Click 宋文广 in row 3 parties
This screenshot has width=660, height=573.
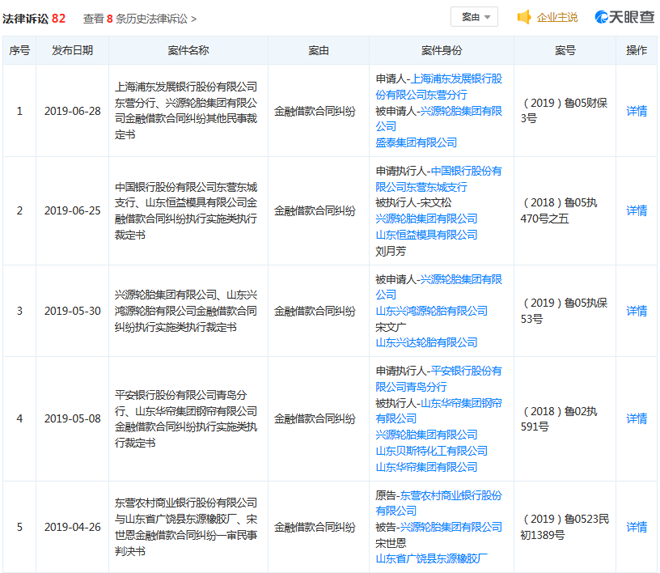(x=391, y=327)
